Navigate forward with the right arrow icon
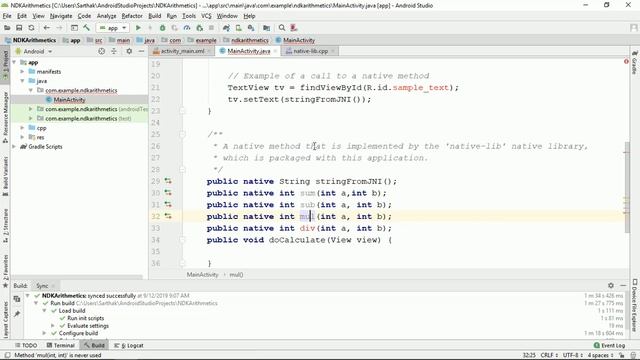Image resolution: width=640 pixels, height=360 pixels. click(59, 28)
